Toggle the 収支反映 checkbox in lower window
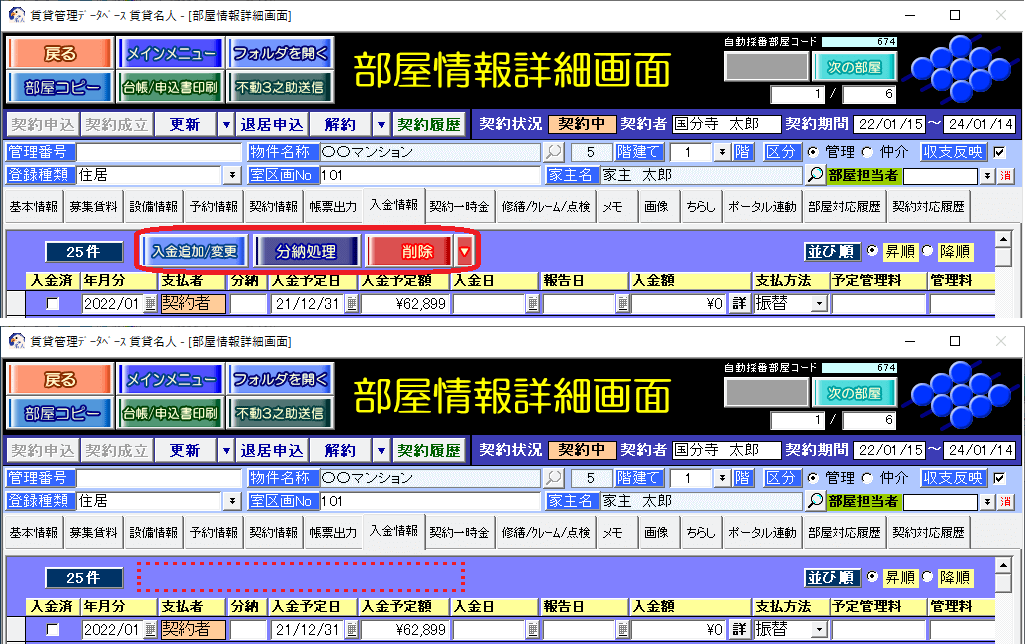Image resolution: width=1025 pixels, height=644 pixels. click(999, 478)
